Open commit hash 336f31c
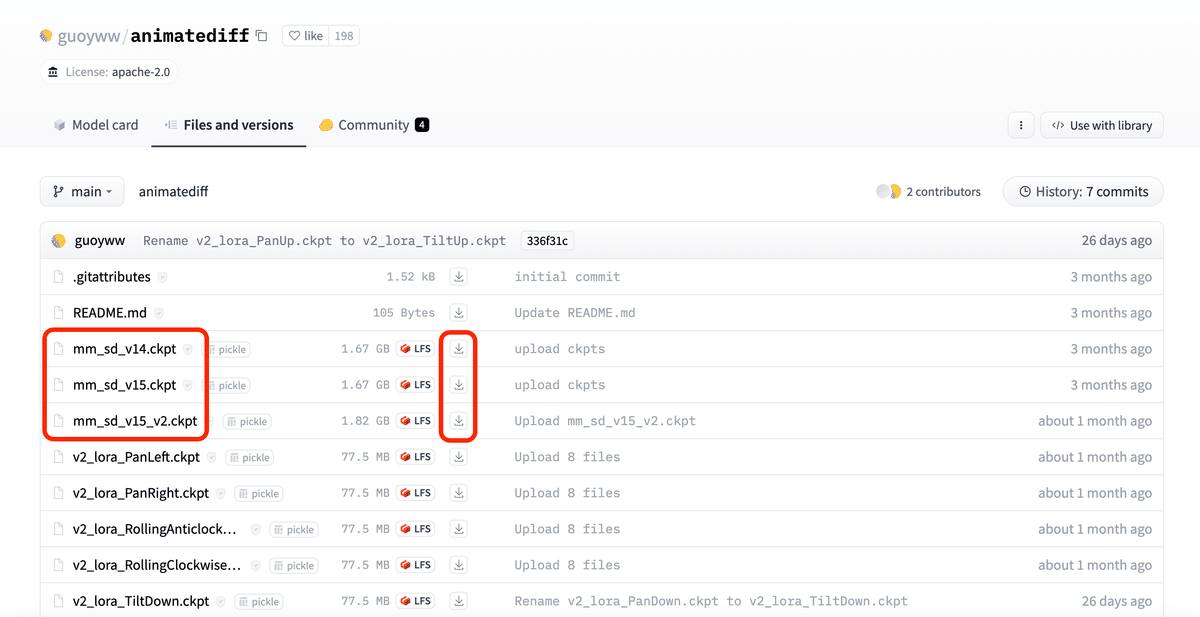Viewport: 1200px width, 617px height. point(546,241)
